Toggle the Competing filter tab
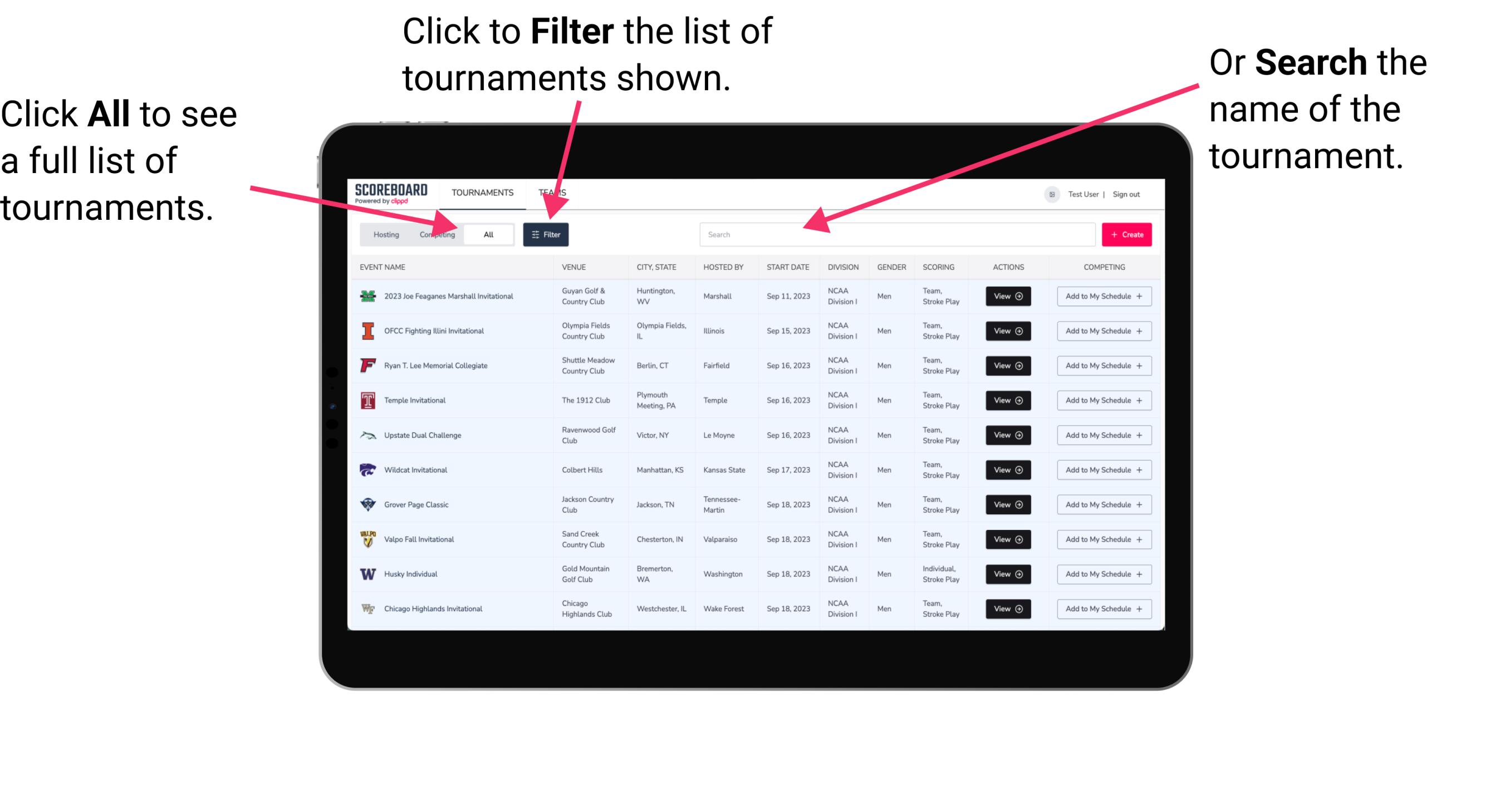Image resolution: width=1510 pixels, height=812 pixels. pos(435,234)
